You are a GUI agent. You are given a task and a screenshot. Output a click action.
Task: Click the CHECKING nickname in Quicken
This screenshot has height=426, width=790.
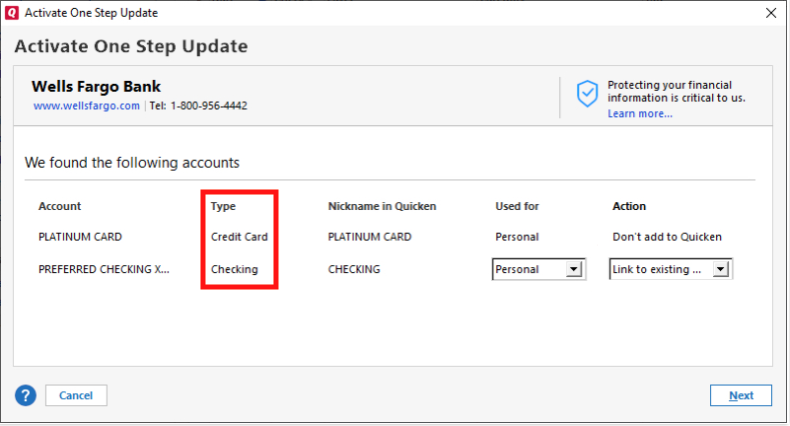click(354, 269)
